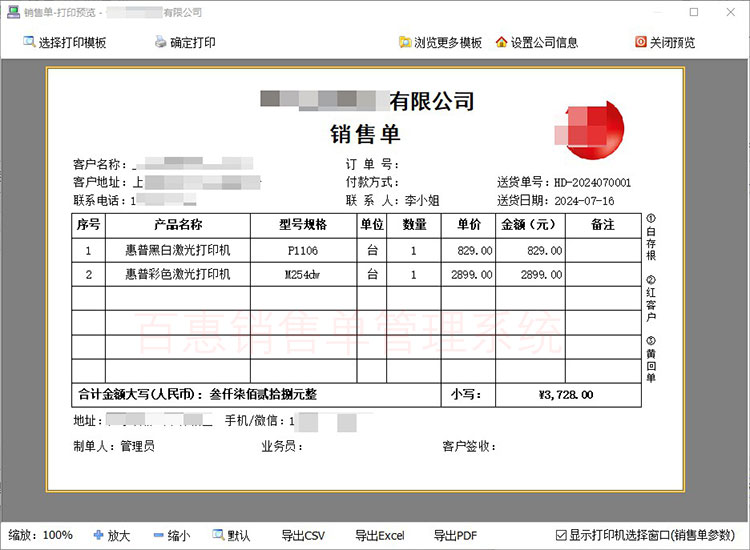The image size is (750, 550).
Task: Click product 惠普黑白激光打印机
Action: pos(178,250)
